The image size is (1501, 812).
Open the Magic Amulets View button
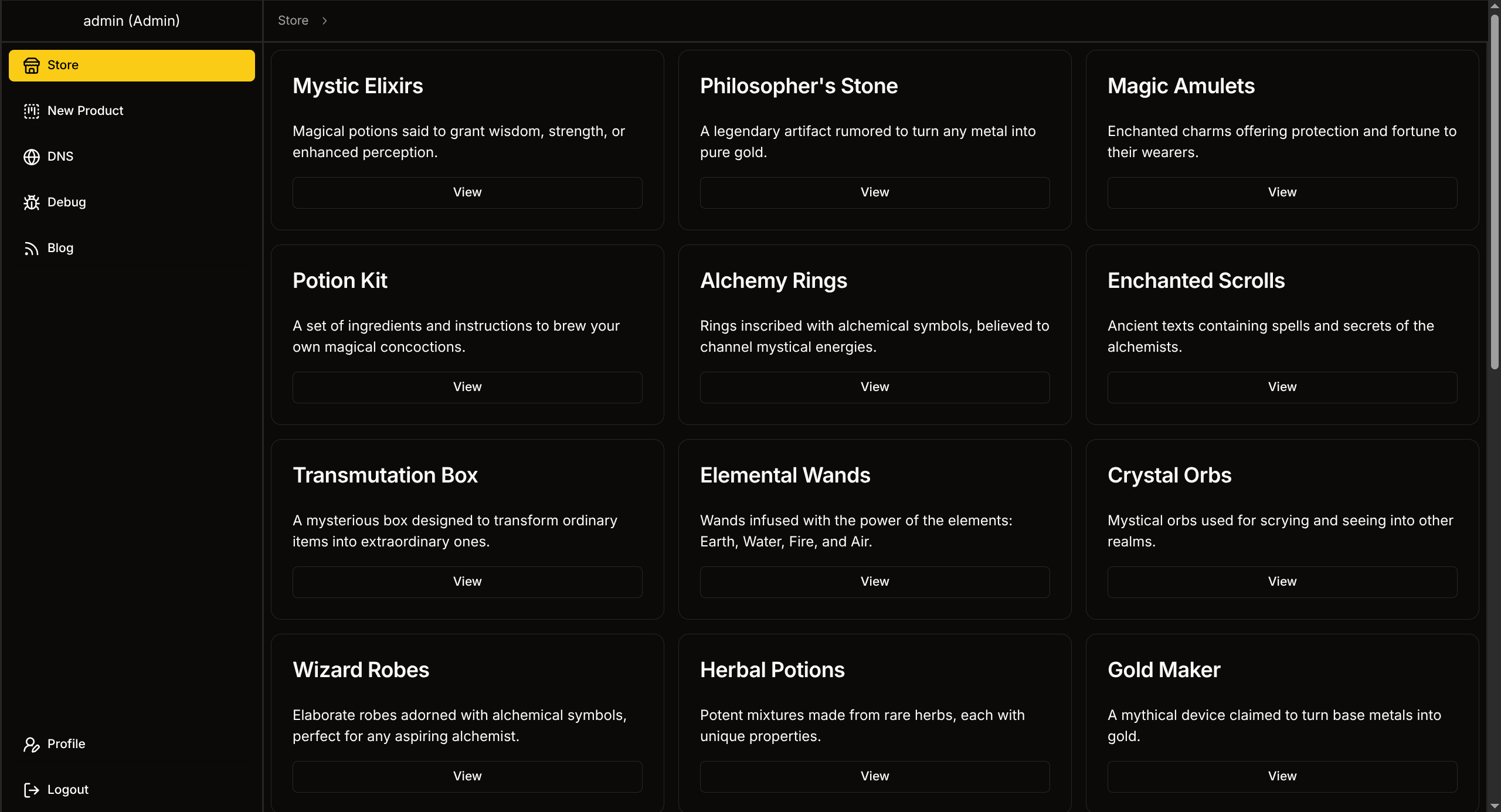click(1282, 192)
